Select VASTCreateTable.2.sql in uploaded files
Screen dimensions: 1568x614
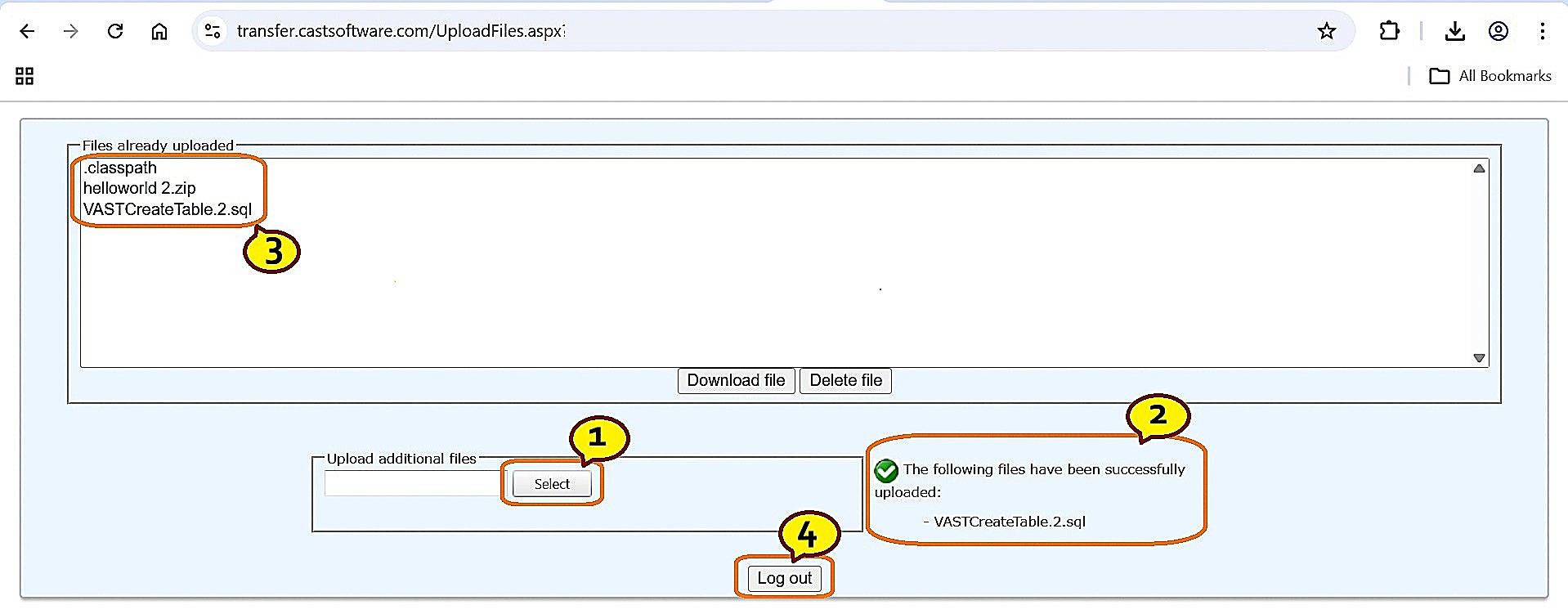[x=168, y=209]
